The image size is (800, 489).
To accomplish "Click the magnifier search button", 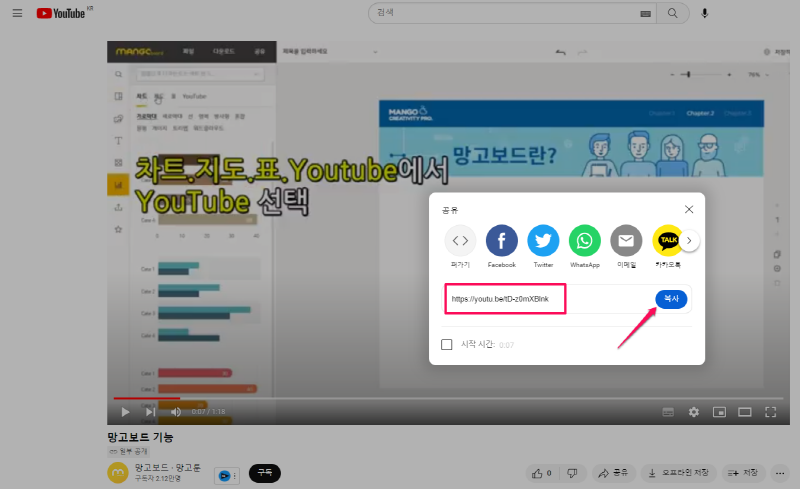I will (672, 13).
